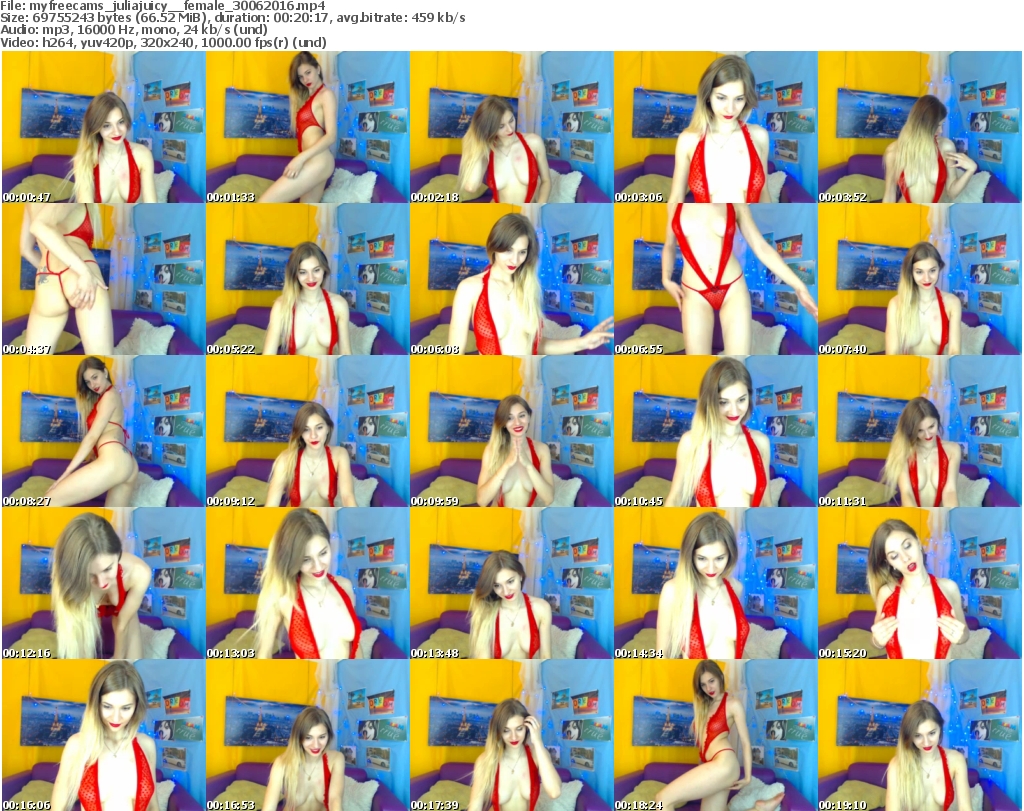Viewport: 1024px width, 811px height.
Task: Choose the 00:18:24 frame capture
Action: tap(715, 735)
